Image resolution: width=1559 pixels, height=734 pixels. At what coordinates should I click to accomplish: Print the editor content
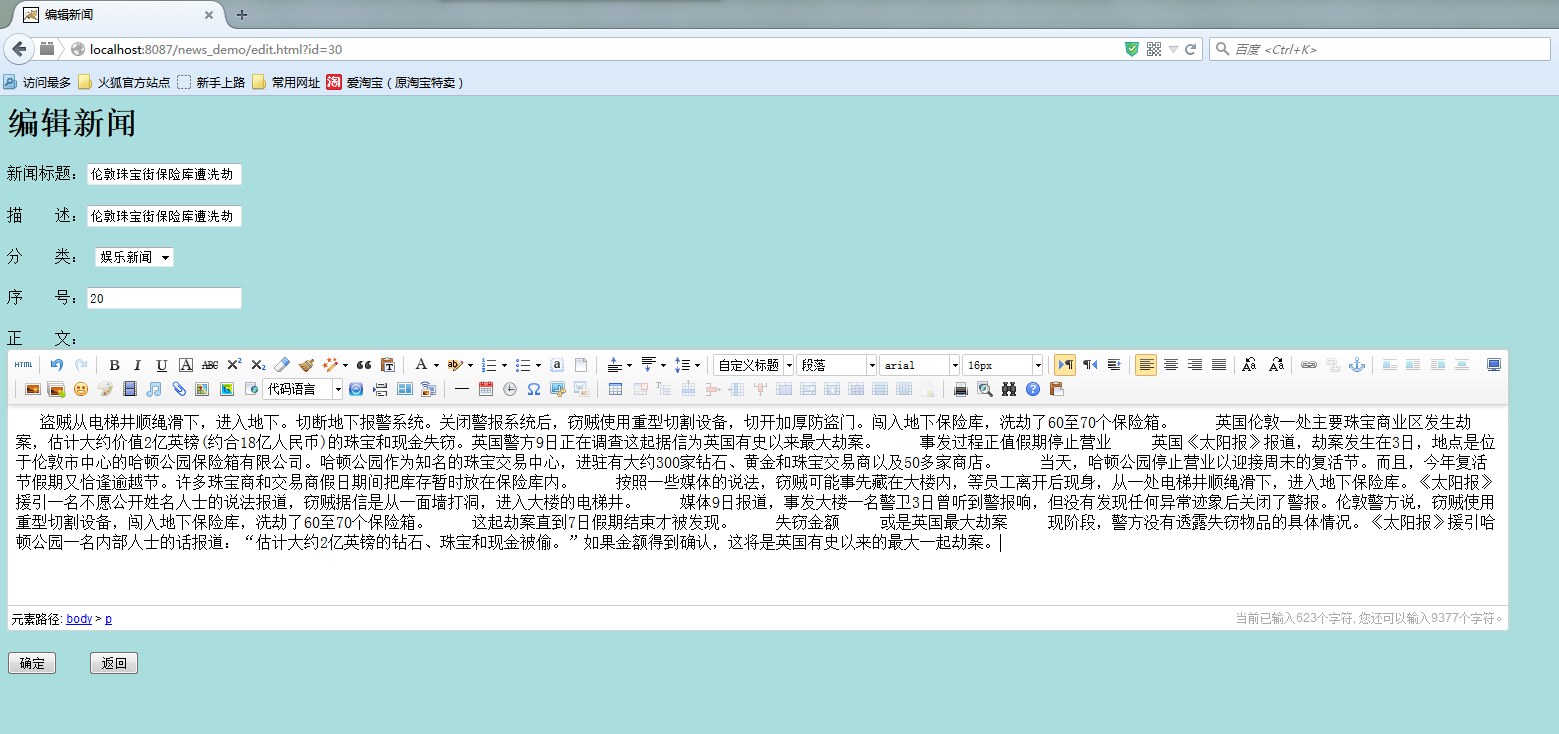[961, 389]
